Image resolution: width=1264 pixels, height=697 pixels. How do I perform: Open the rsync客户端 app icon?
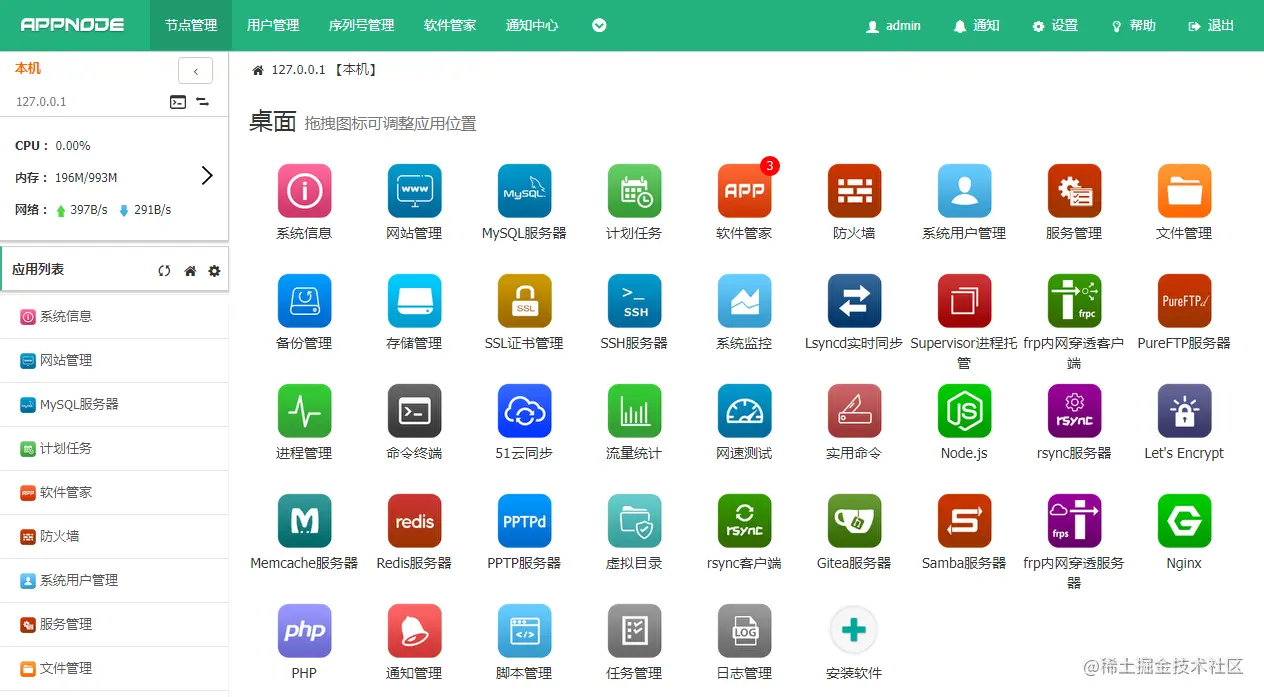point(744,521)
